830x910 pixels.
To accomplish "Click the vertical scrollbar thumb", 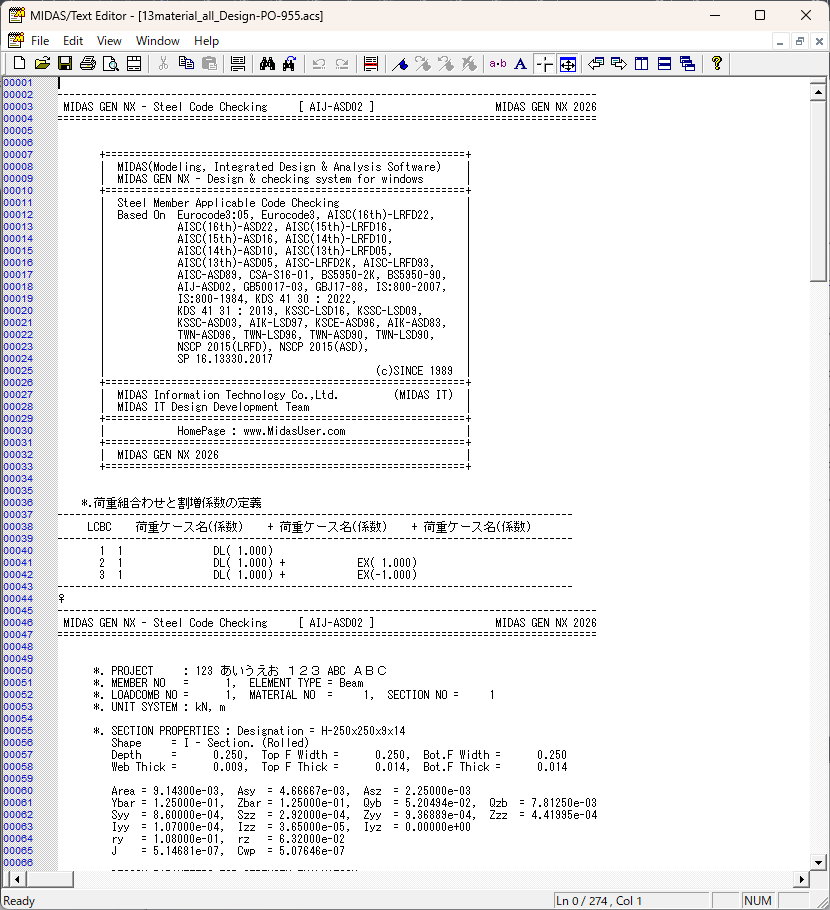I will coord(818,191).
